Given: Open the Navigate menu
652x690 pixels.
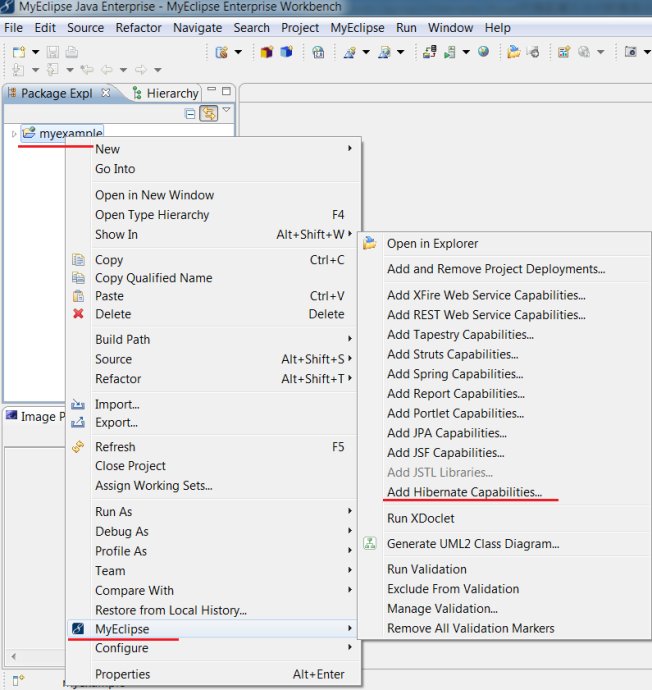Looking at the screenshot, I should (x=198, y=28).
